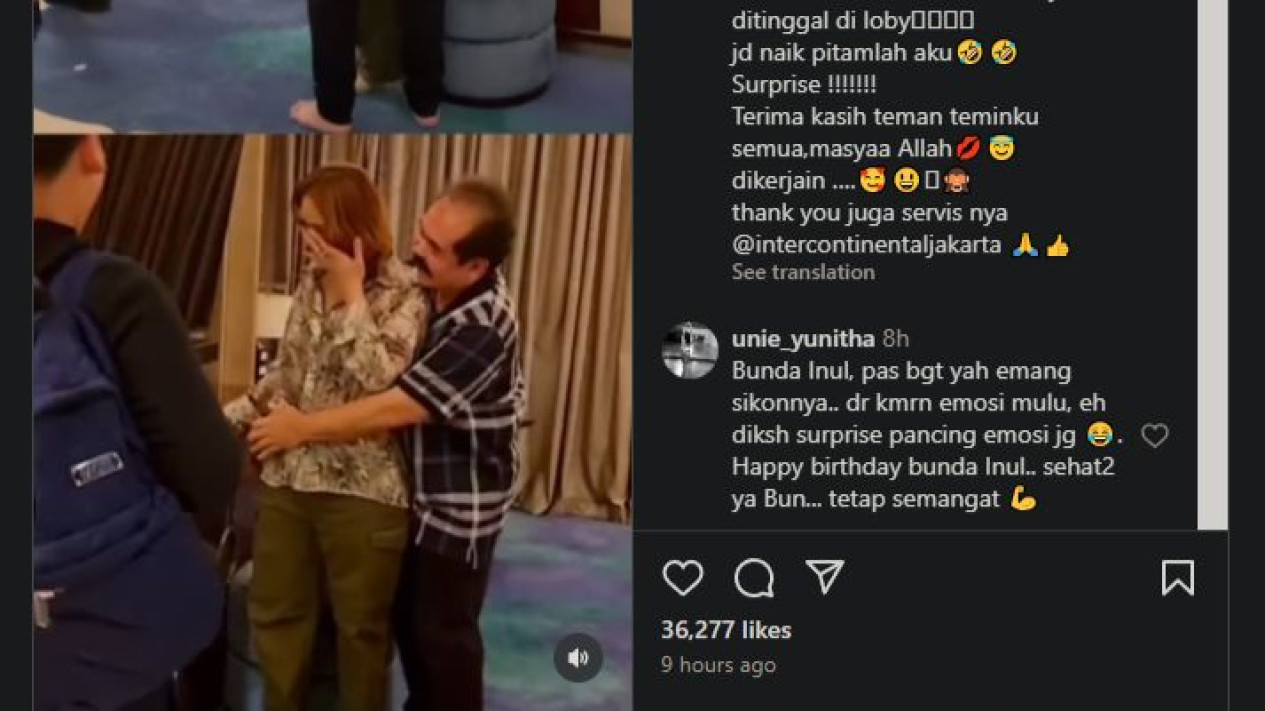The height and width of the screenshot is (711, 1265).
Task: View the 36,277 likes list
Action: 726,630
